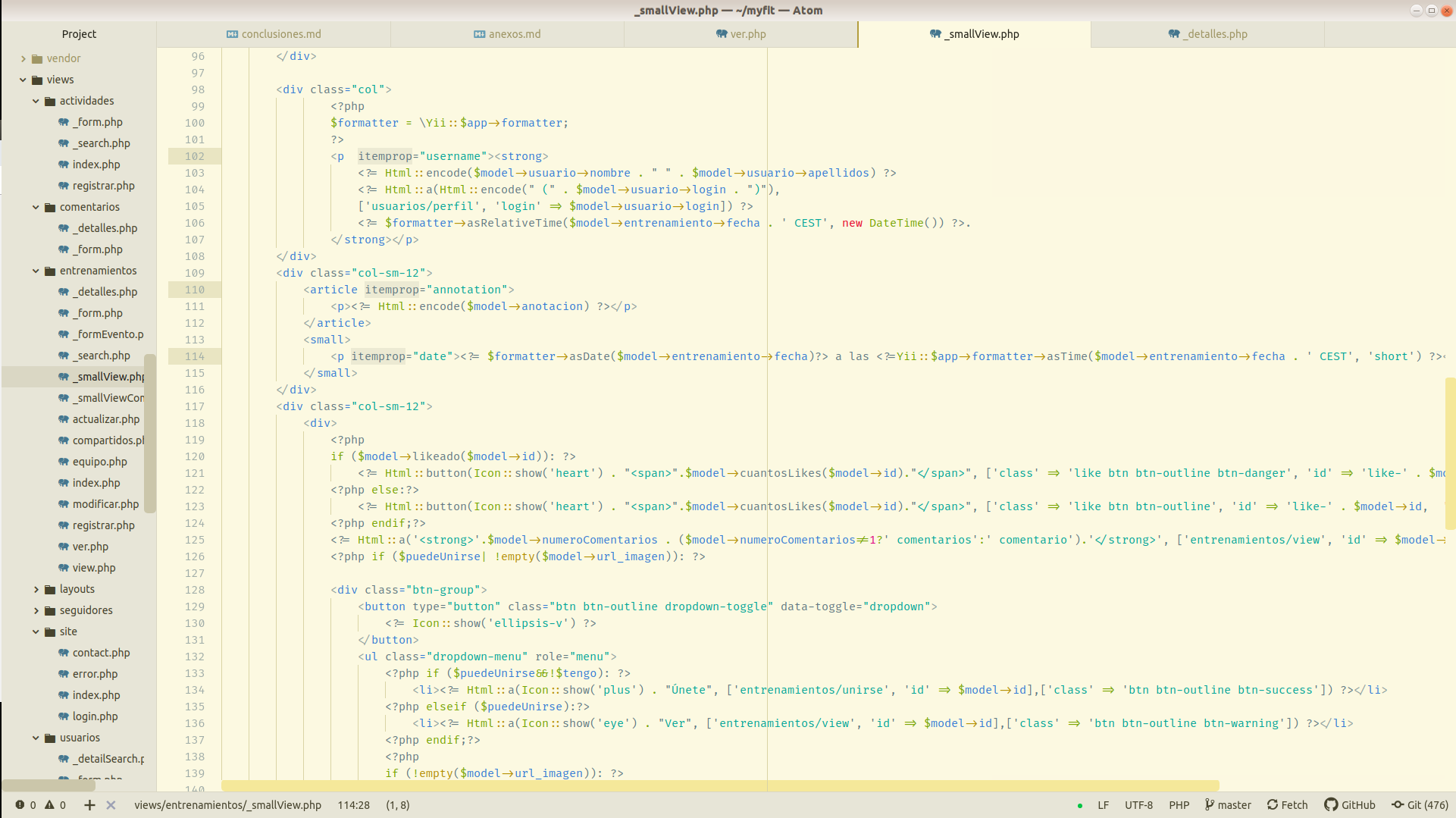Switch to the ver.php tab

click(741, 34)
